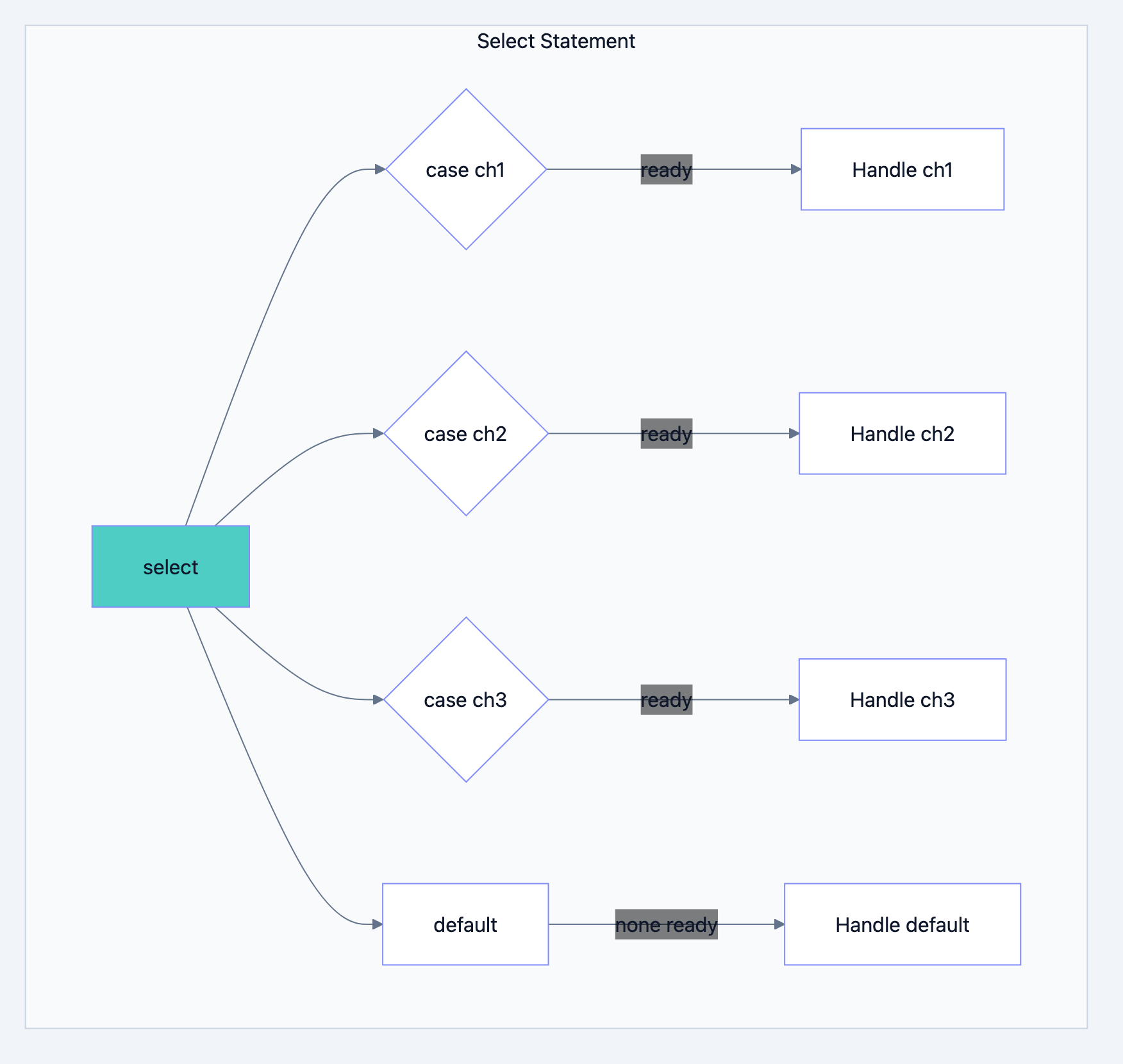The height and width of the screenshot is (1064, 1123).
Task: Click the Handle ch3 box
Action: click(902, 700)
